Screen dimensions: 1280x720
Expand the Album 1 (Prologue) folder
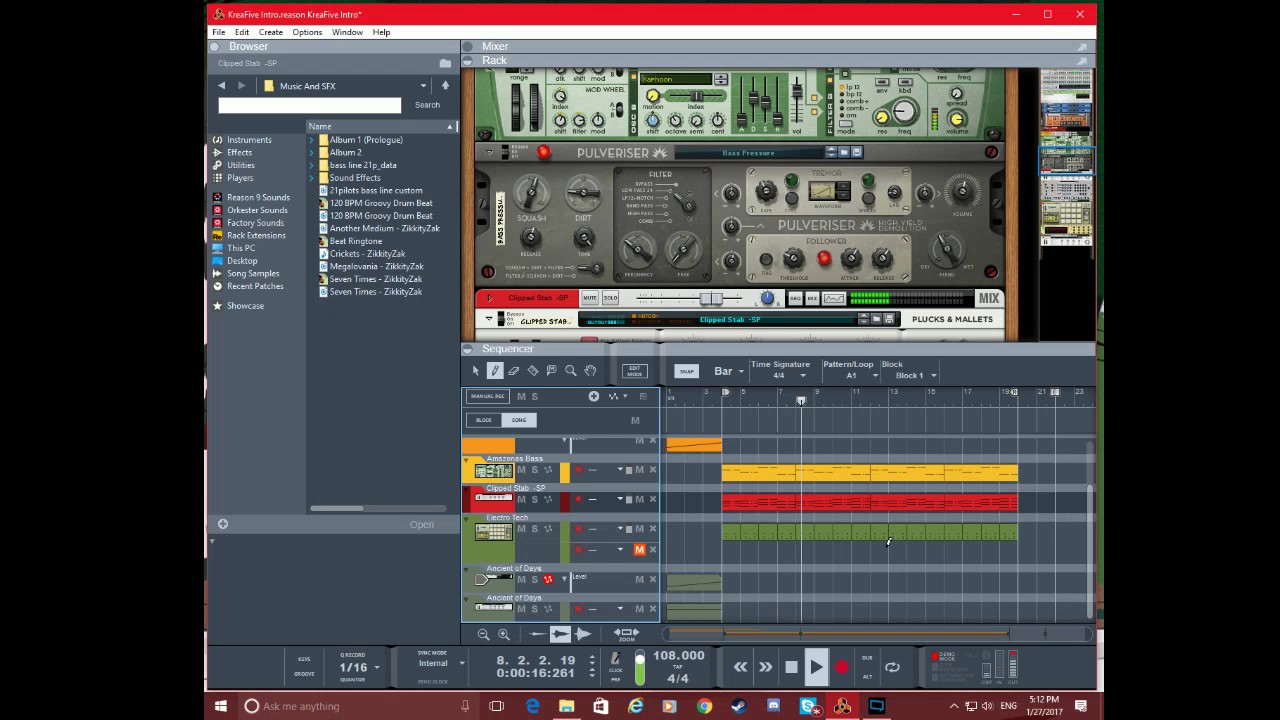312,140
